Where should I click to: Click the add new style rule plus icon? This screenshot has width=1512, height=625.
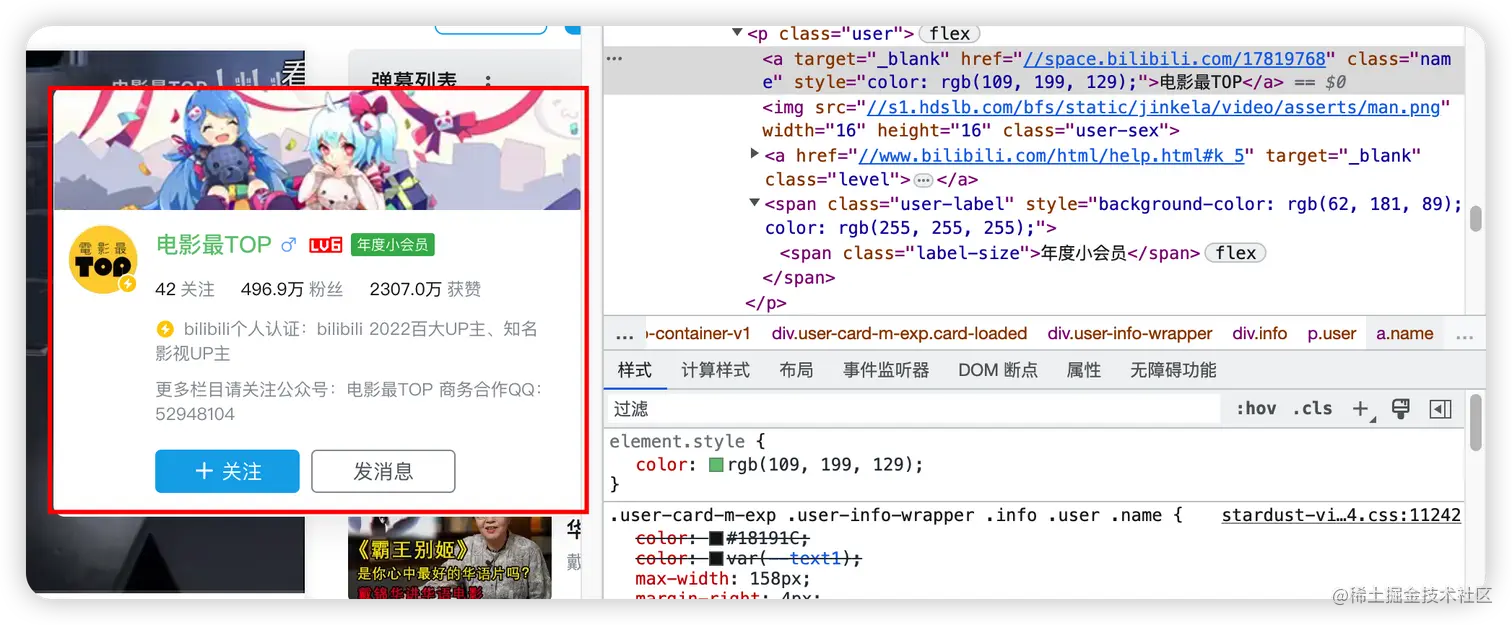tap(1361, 408)
